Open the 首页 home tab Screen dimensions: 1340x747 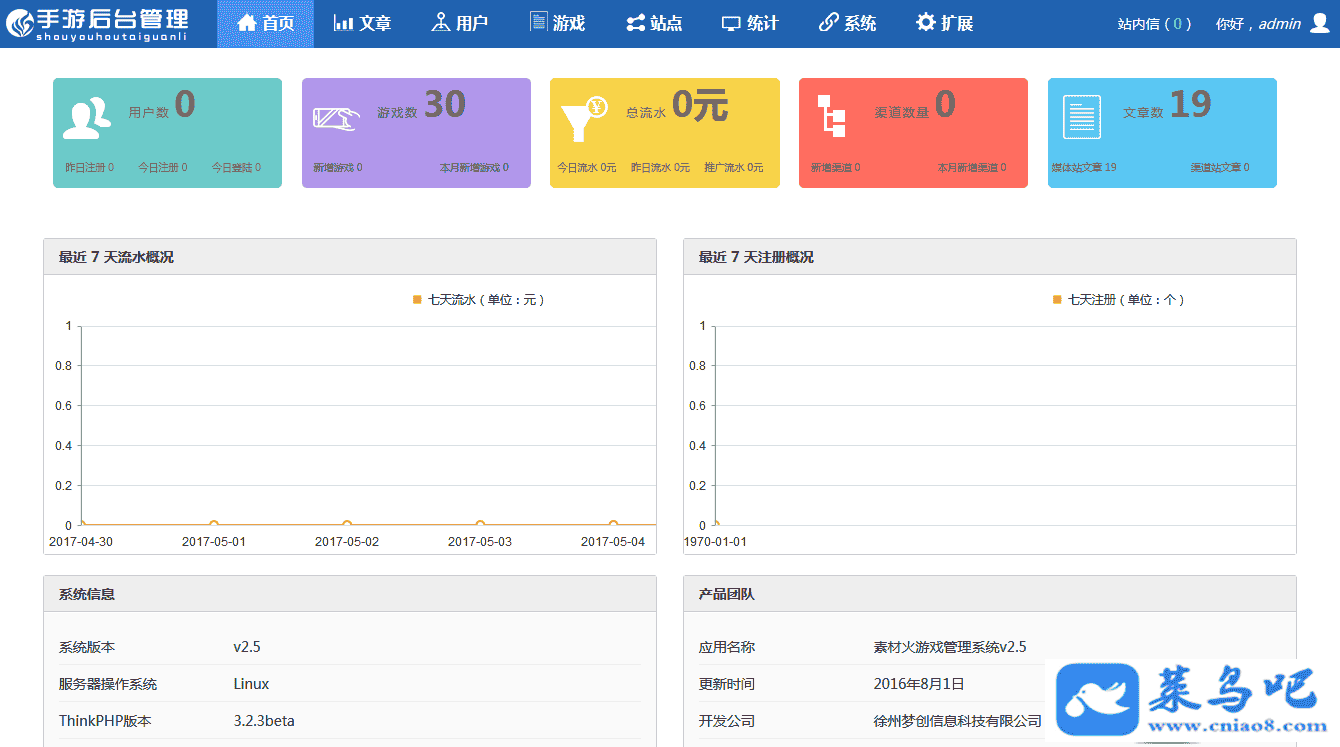265,23
